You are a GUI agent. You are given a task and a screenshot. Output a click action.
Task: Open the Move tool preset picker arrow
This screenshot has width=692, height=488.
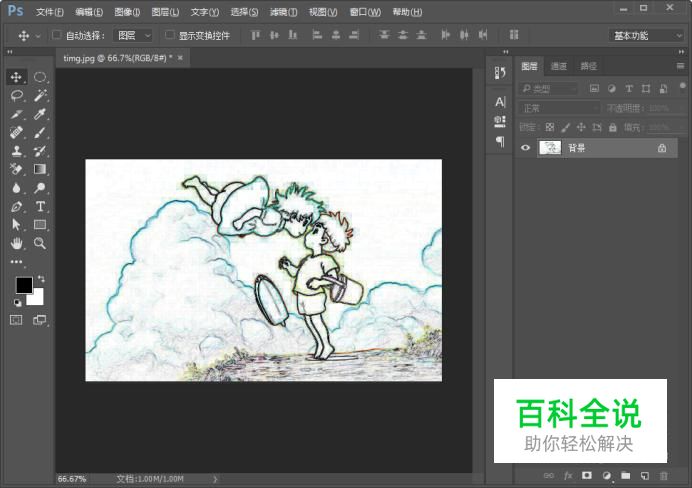coord(38,36)
